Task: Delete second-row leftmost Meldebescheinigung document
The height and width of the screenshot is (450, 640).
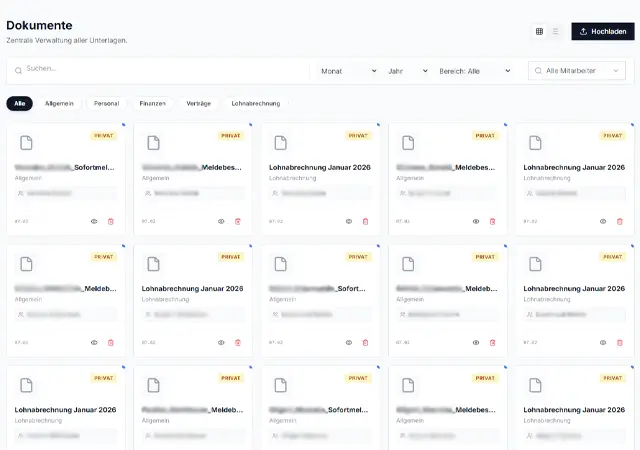Action: coord(111,342)
